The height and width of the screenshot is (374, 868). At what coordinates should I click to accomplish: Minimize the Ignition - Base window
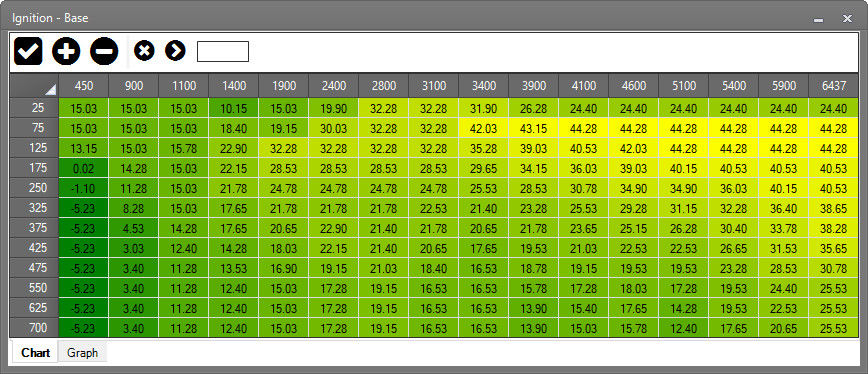(x=819, y=19)
